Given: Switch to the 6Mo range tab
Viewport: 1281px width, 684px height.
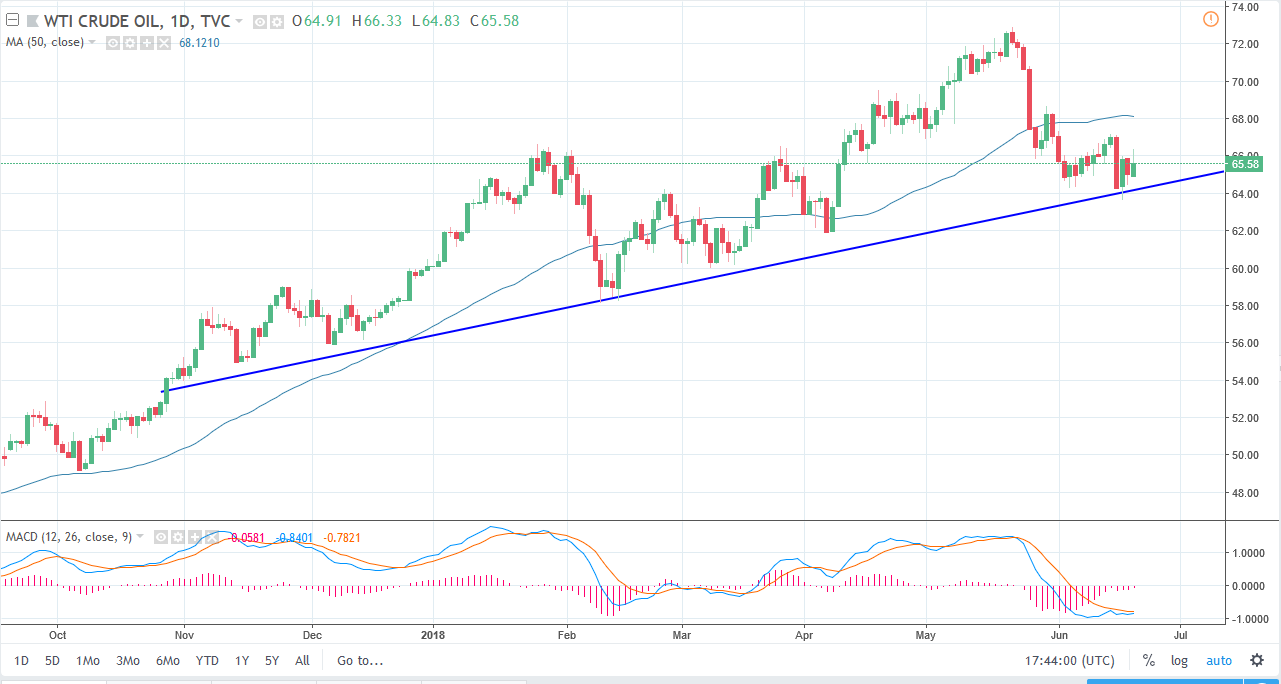Looking at the screenshot, I should 166,660.
